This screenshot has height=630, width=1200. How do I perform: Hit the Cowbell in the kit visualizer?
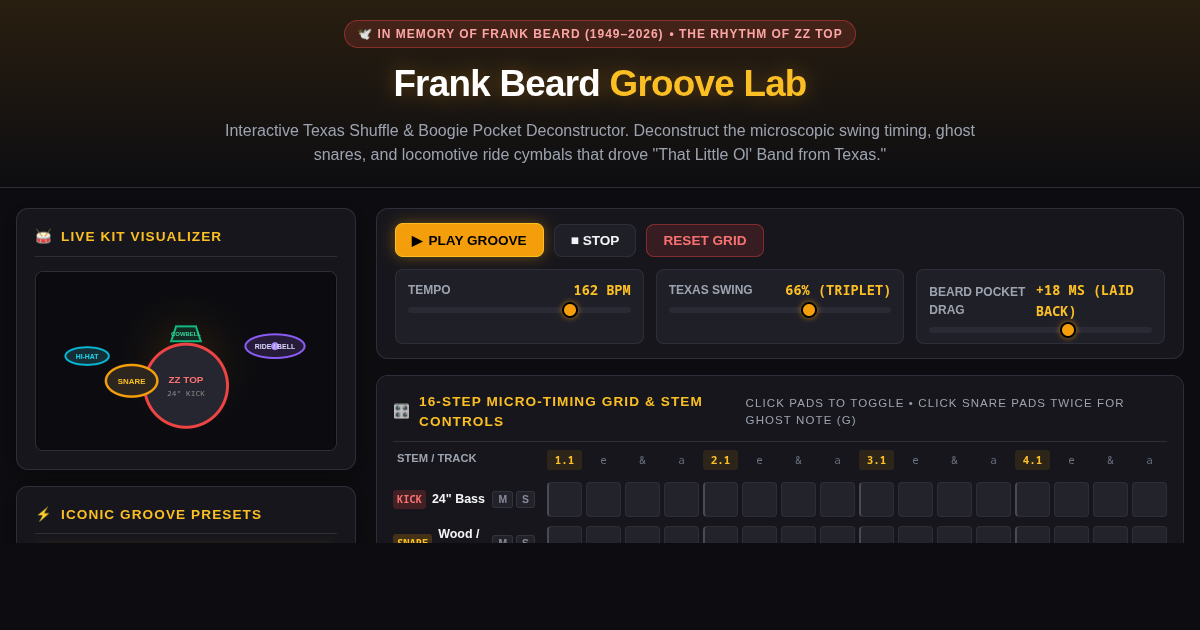pos(186,334)
